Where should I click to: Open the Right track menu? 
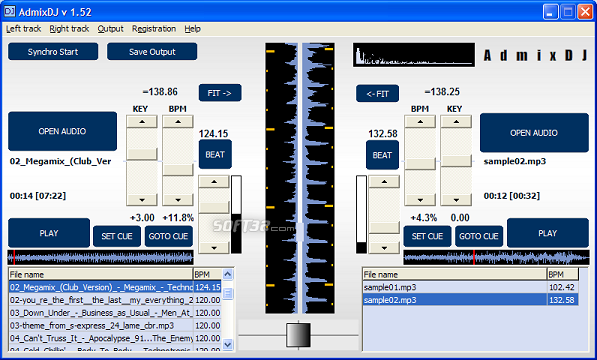tap(69, 29)
